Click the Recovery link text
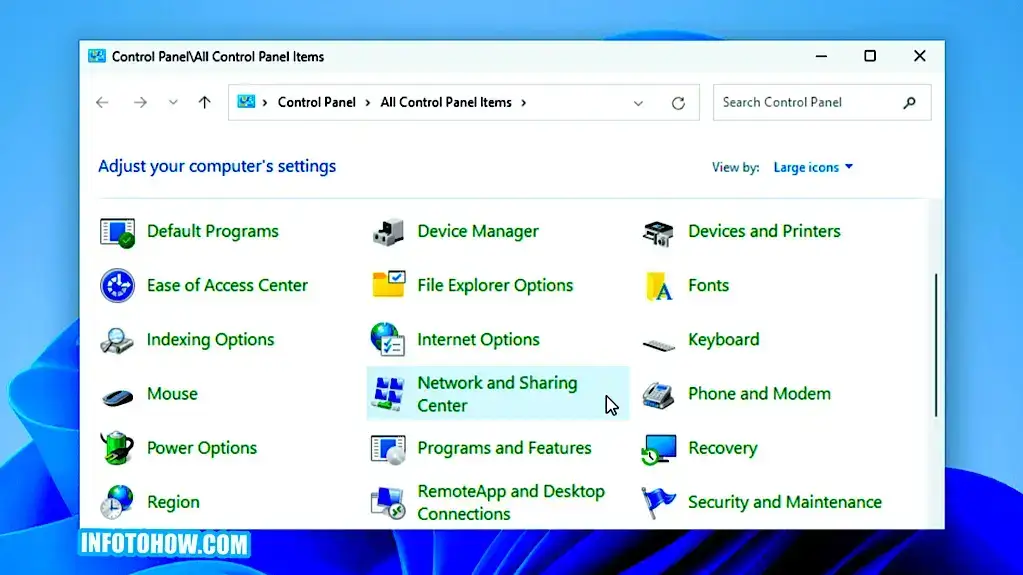Image resolution: width=1023 pixels, height=575 pixels. (723, 448)
